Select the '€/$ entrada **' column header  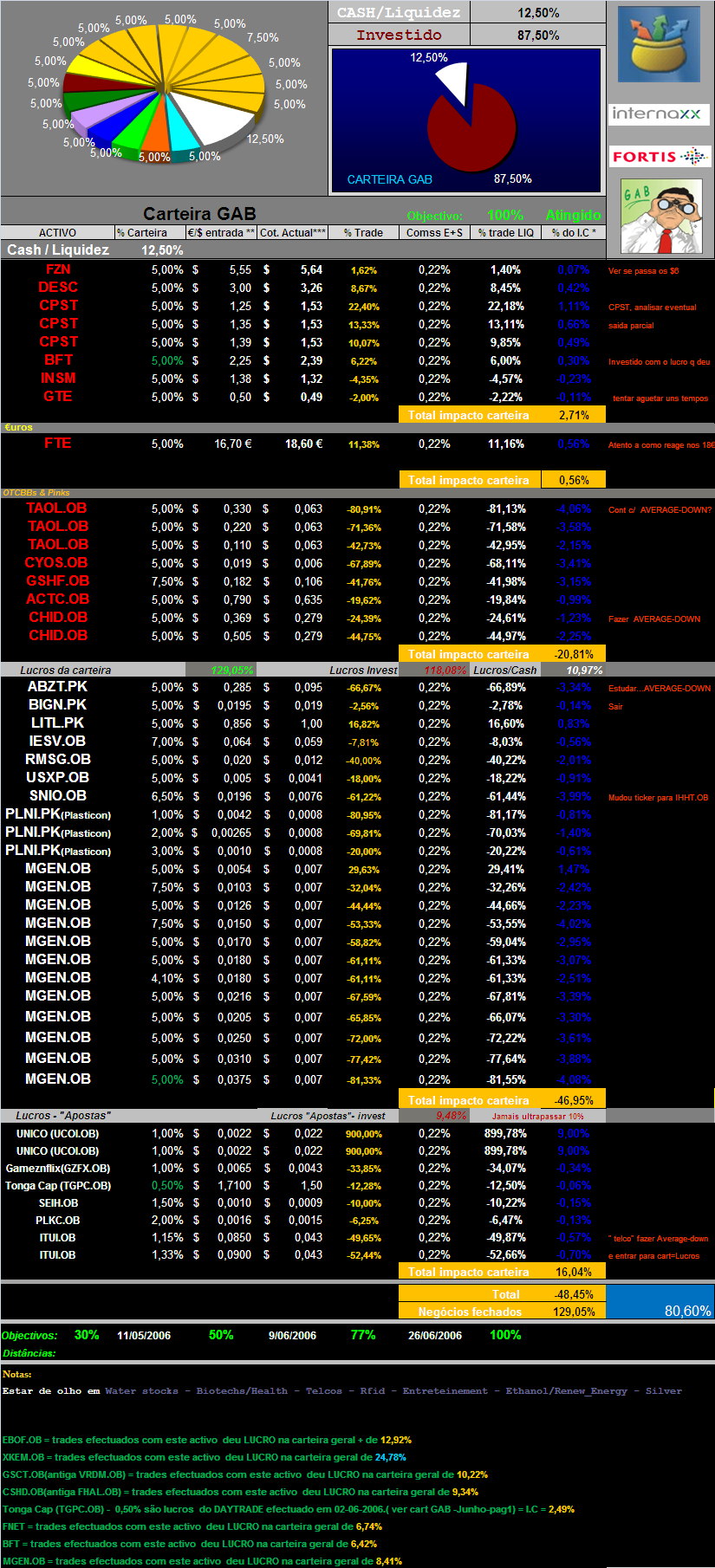(x=221, y=232)
